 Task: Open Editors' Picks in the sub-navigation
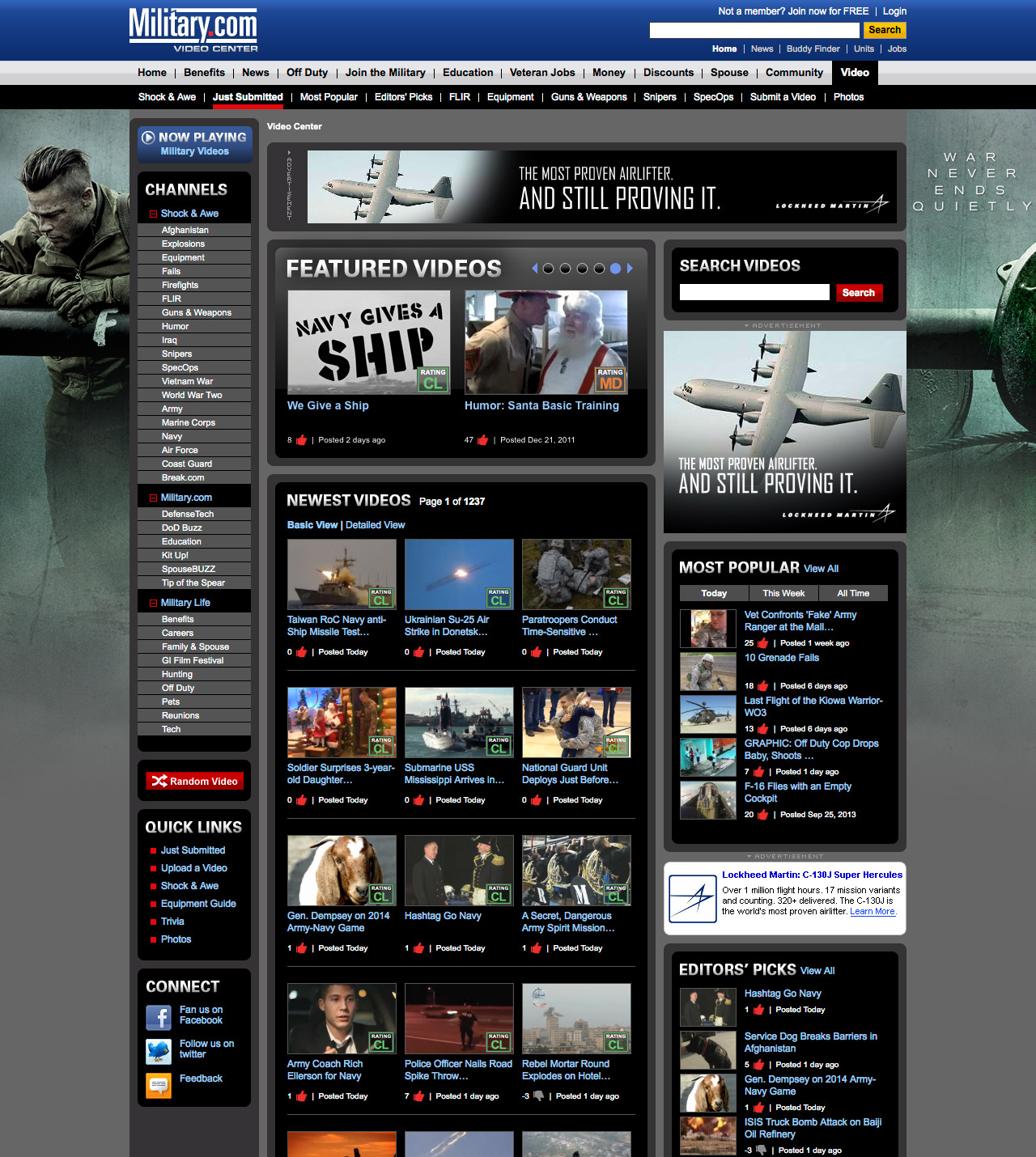point(403,97)
